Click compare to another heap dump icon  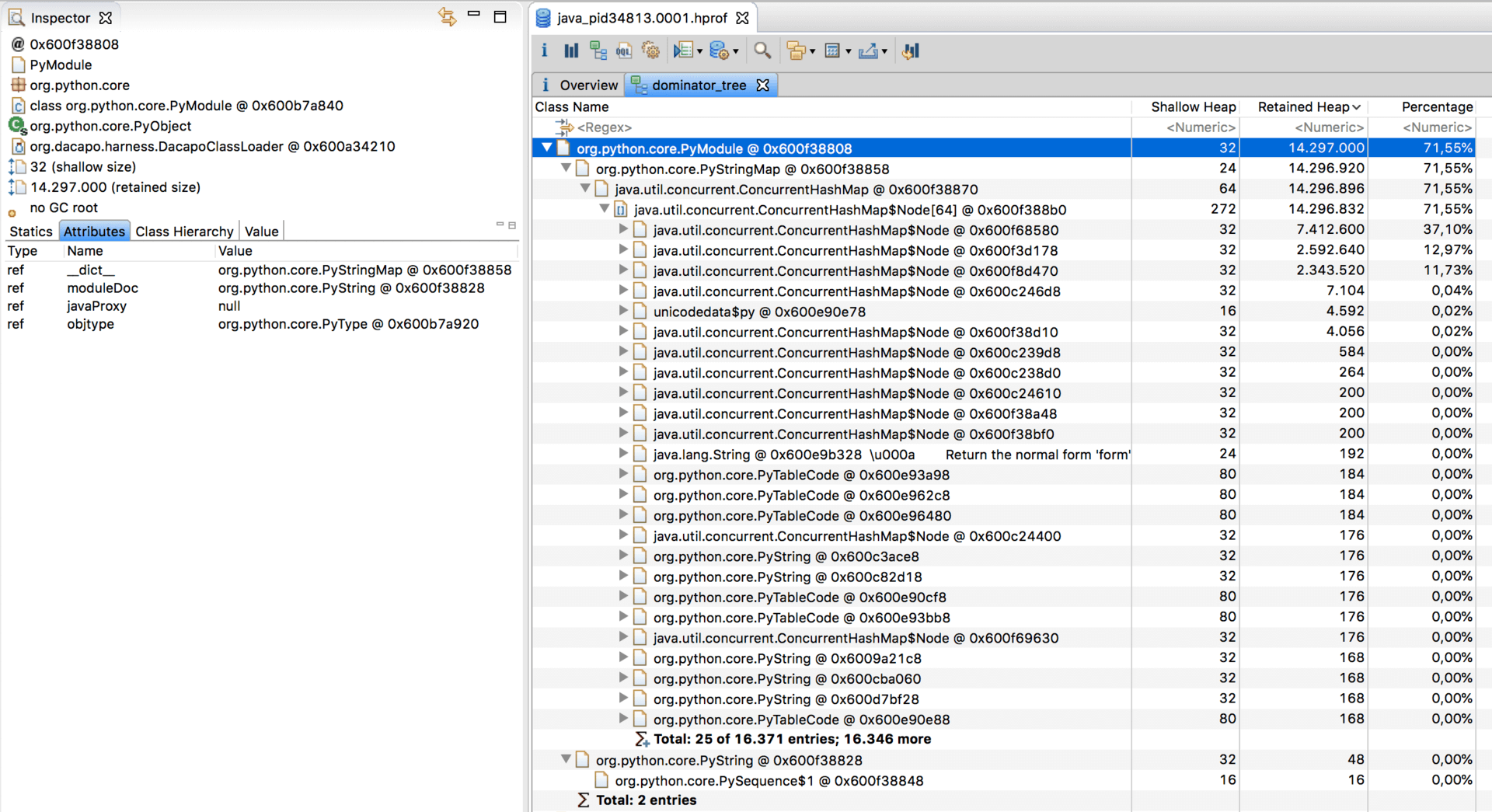(911, 51)
